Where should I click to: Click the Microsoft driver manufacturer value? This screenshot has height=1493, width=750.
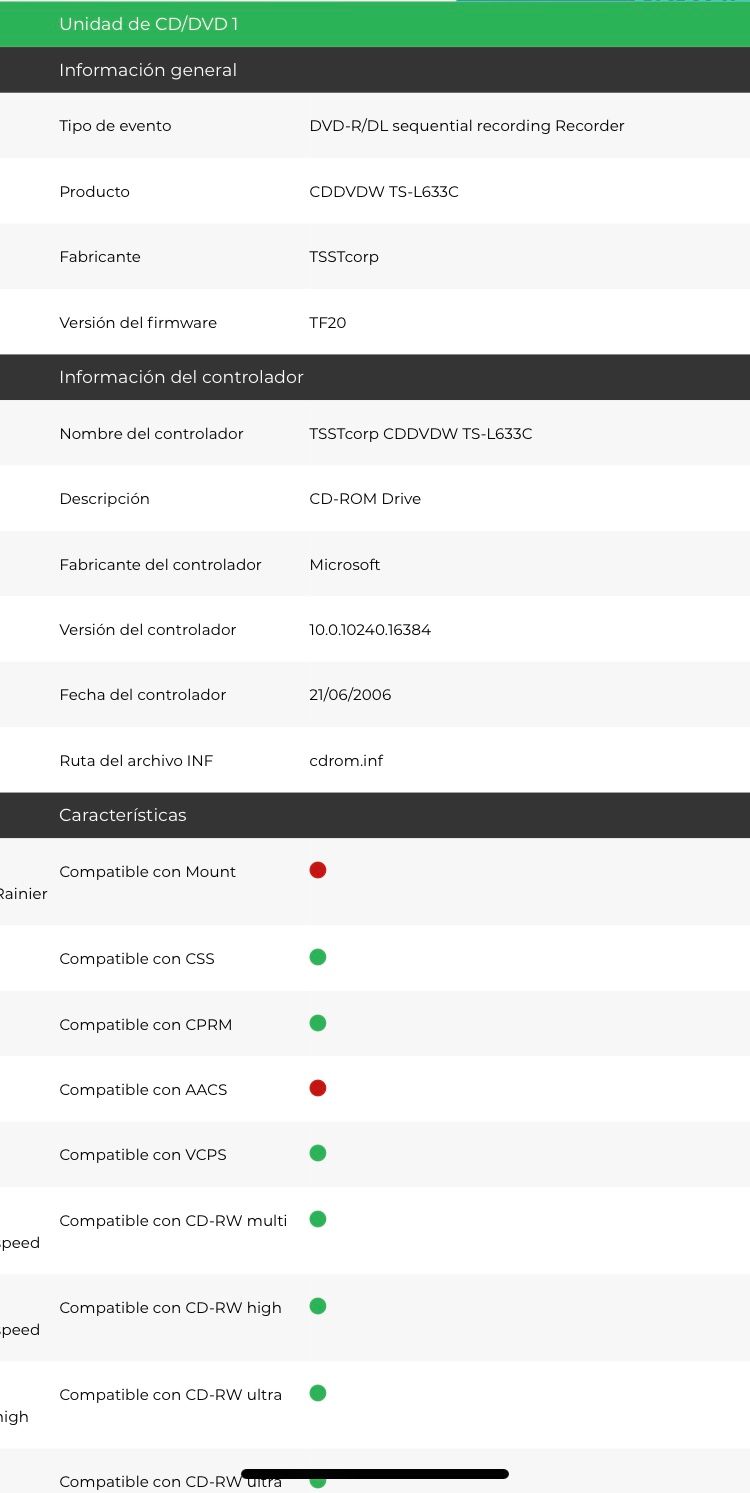point(345,565)
